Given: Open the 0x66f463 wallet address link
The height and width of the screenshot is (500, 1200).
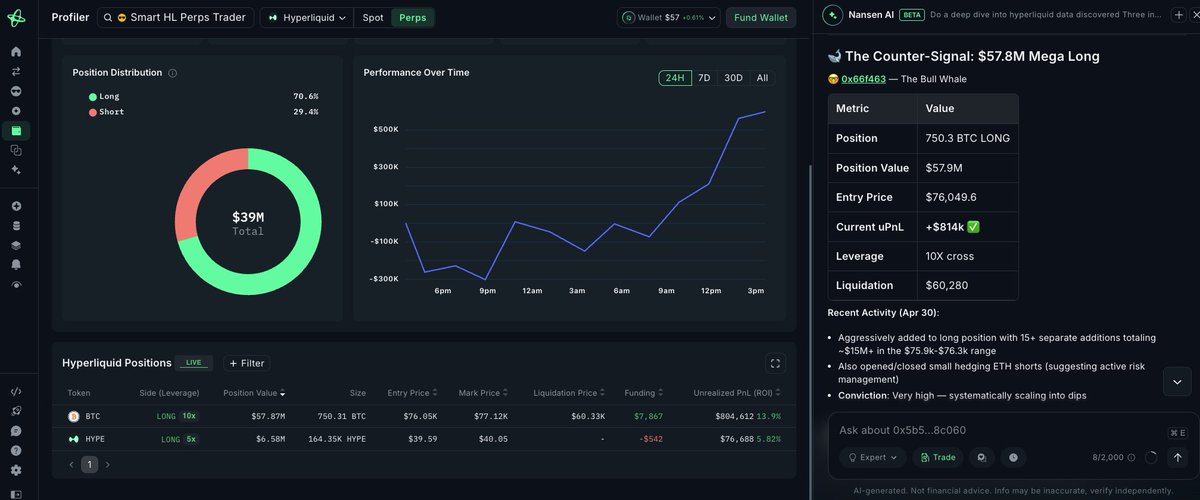Looking at the screenshot, I should point(863,79).
